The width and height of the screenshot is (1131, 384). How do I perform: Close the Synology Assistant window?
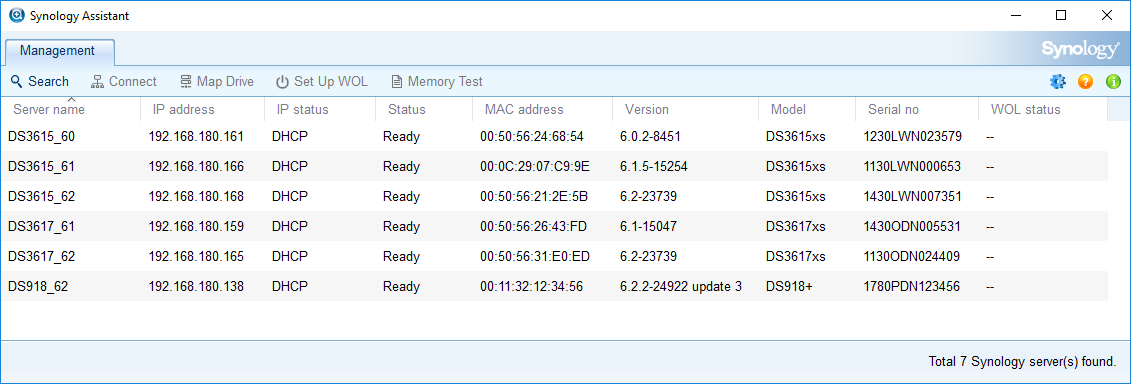[x=1106, y=15]
